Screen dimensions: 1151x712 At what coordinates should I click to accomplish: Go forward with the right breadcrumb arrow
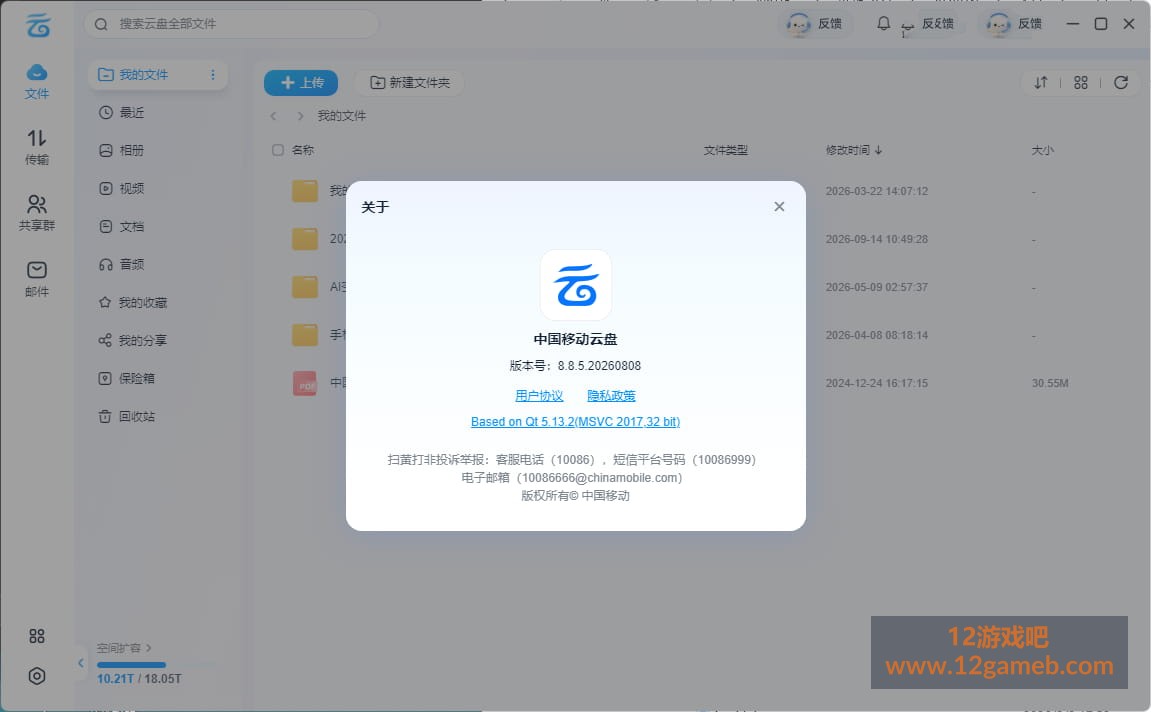point(299,116)
